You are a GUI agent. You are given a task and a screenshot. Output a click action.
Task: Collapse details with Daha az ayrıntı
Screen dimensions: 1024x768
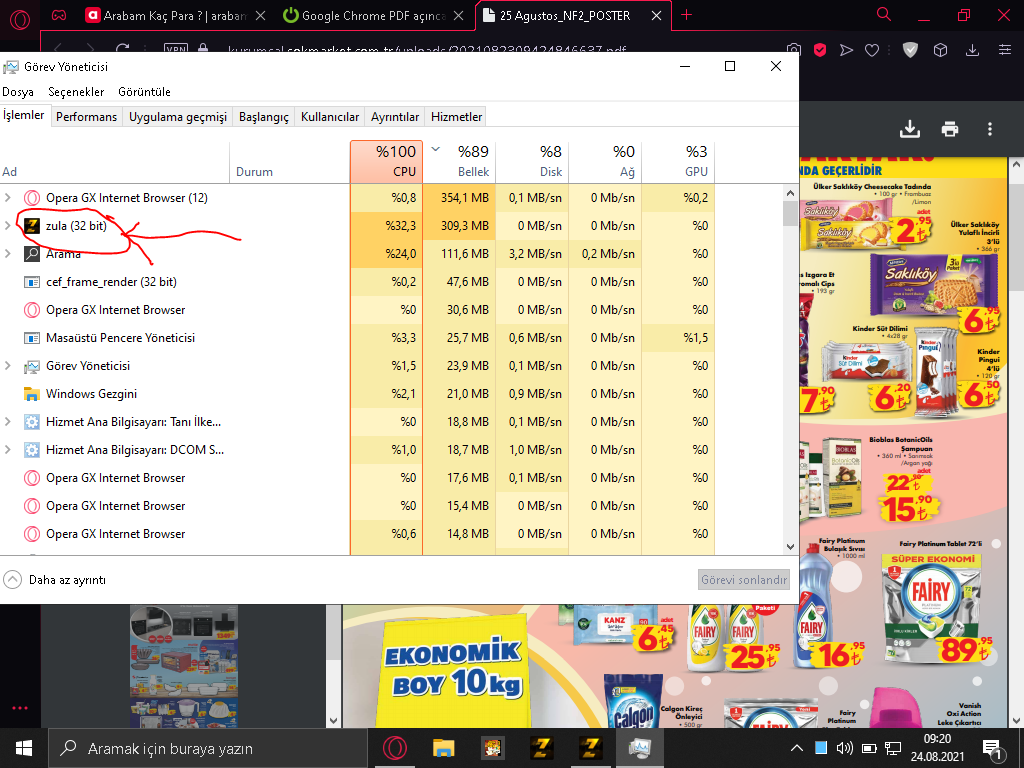coord(55,580)
